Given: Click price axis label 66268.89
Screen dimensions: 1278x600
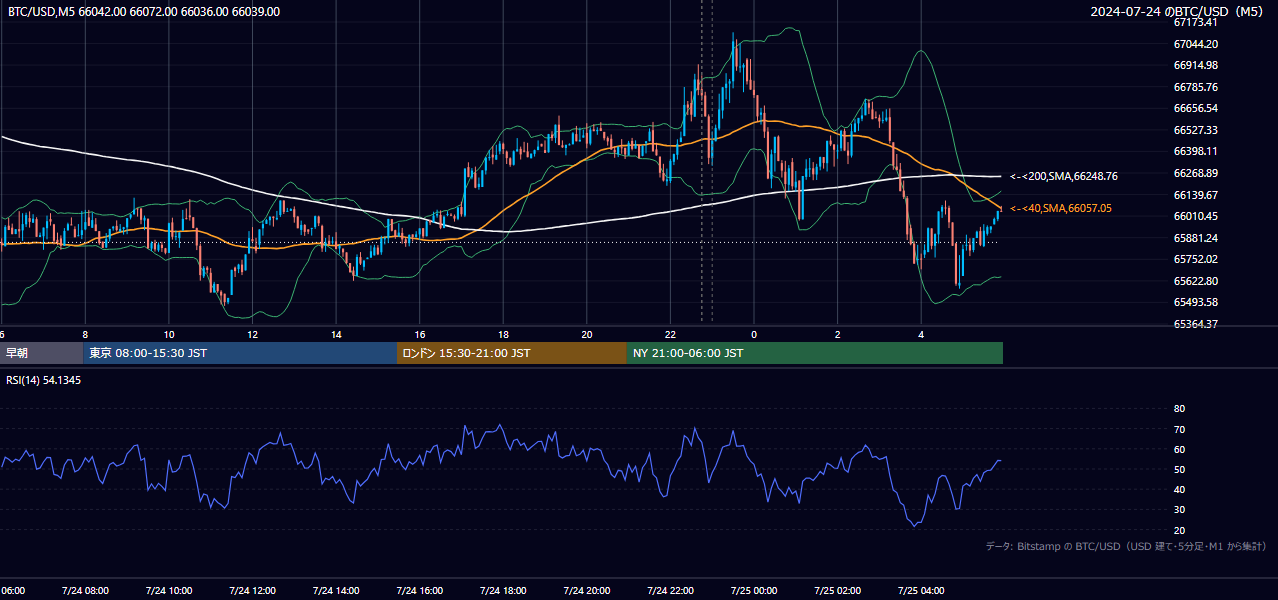Looking at the screenshot, I should pyautogui.click(x=1195, y=173).
